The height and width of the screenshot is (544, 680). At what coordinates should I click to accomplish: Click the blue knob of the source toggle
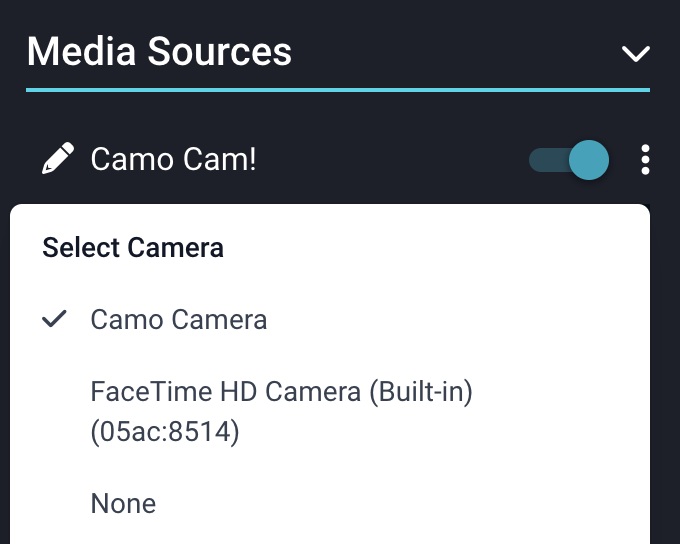coord(589,159)
